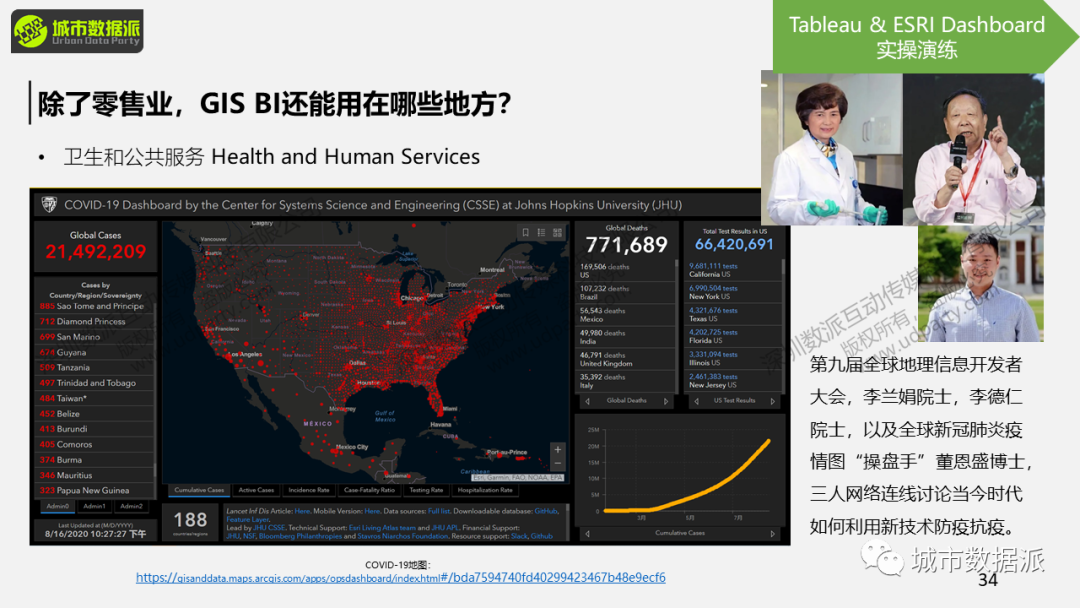
Task: Select Burundi in the cases list
Action: 94,429
